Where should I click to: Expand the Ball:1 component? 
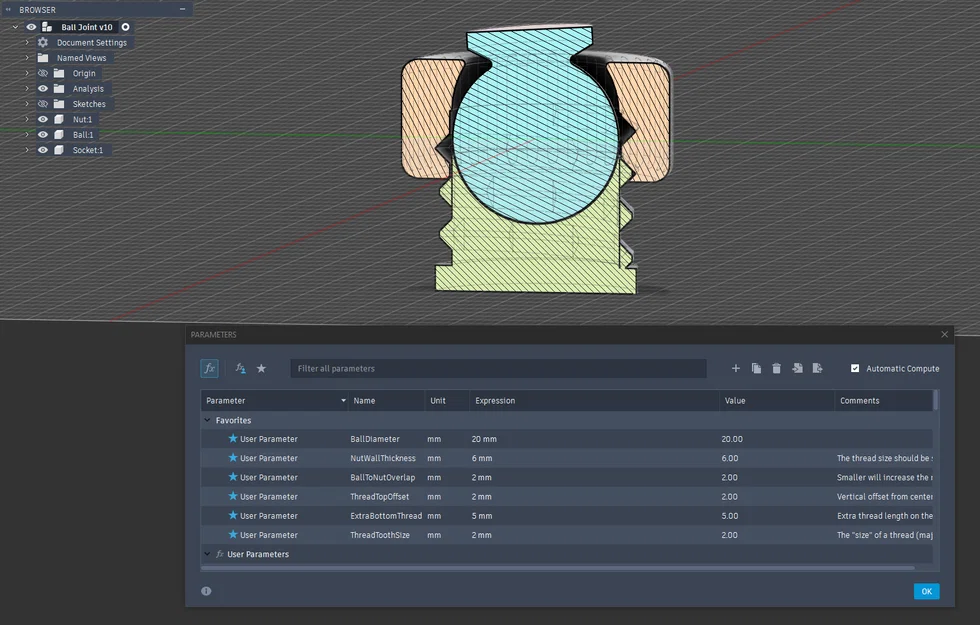point(27,134)
